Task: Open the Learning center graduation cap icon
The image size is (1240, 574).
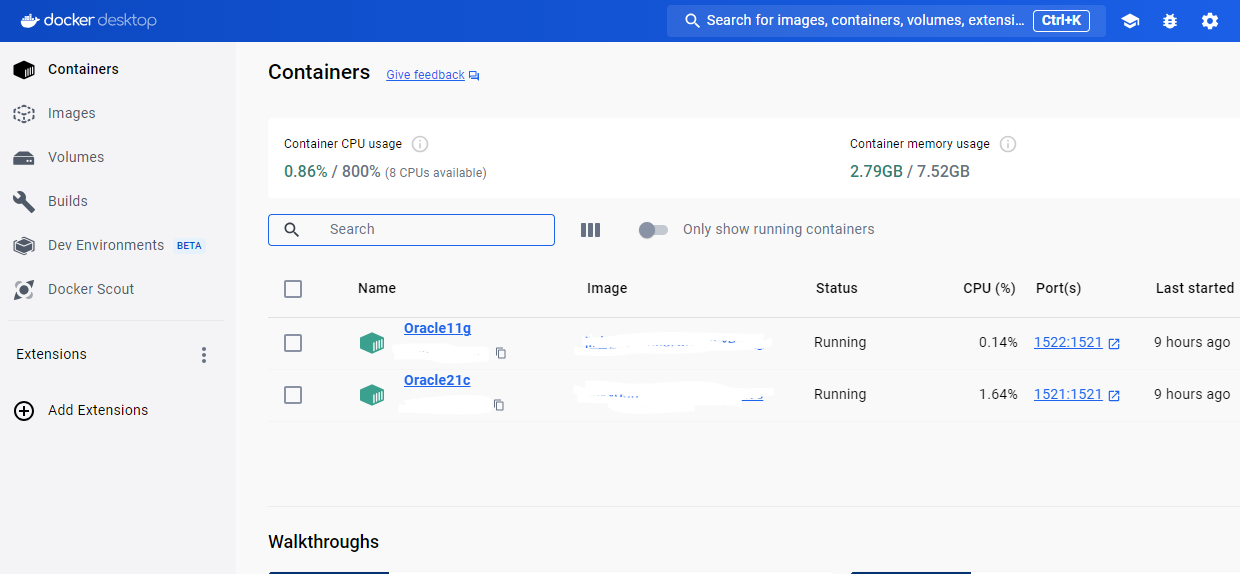Action: (1130, 21)
